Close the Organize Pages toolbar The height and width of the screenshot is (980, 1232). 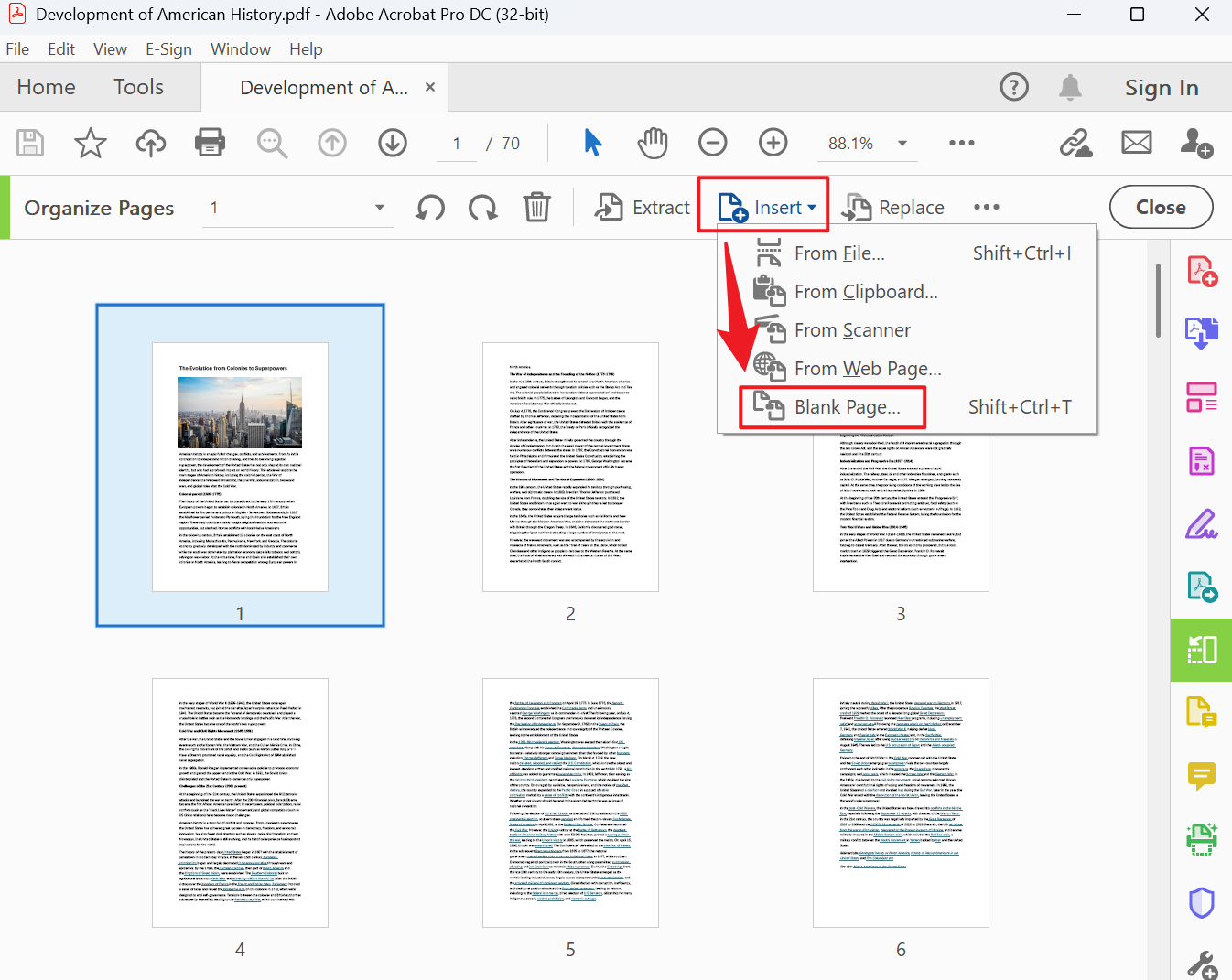point(1161,208)
